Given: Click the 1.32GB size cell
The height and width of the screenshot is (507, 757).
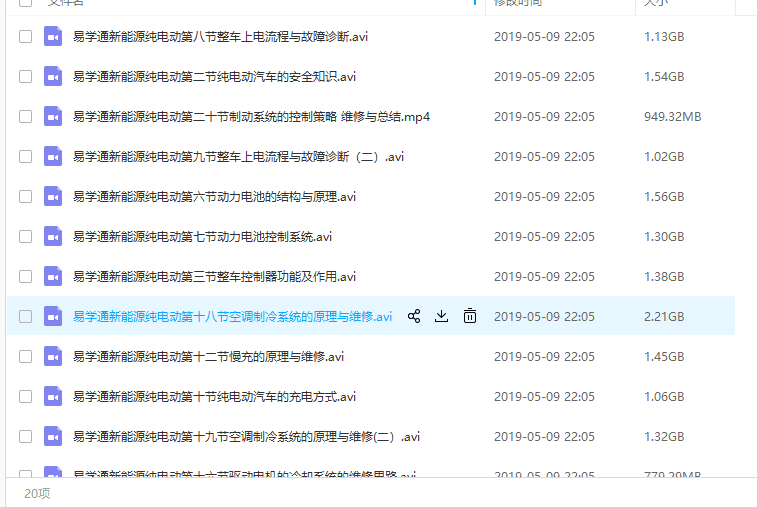Looking at the screenshot, I should click(664, 437).
